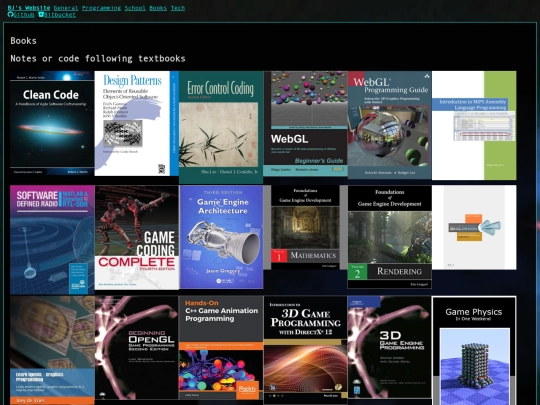Click the Github octocat icon
Viewport: 540px width, 405px height.
coord(10,14)
